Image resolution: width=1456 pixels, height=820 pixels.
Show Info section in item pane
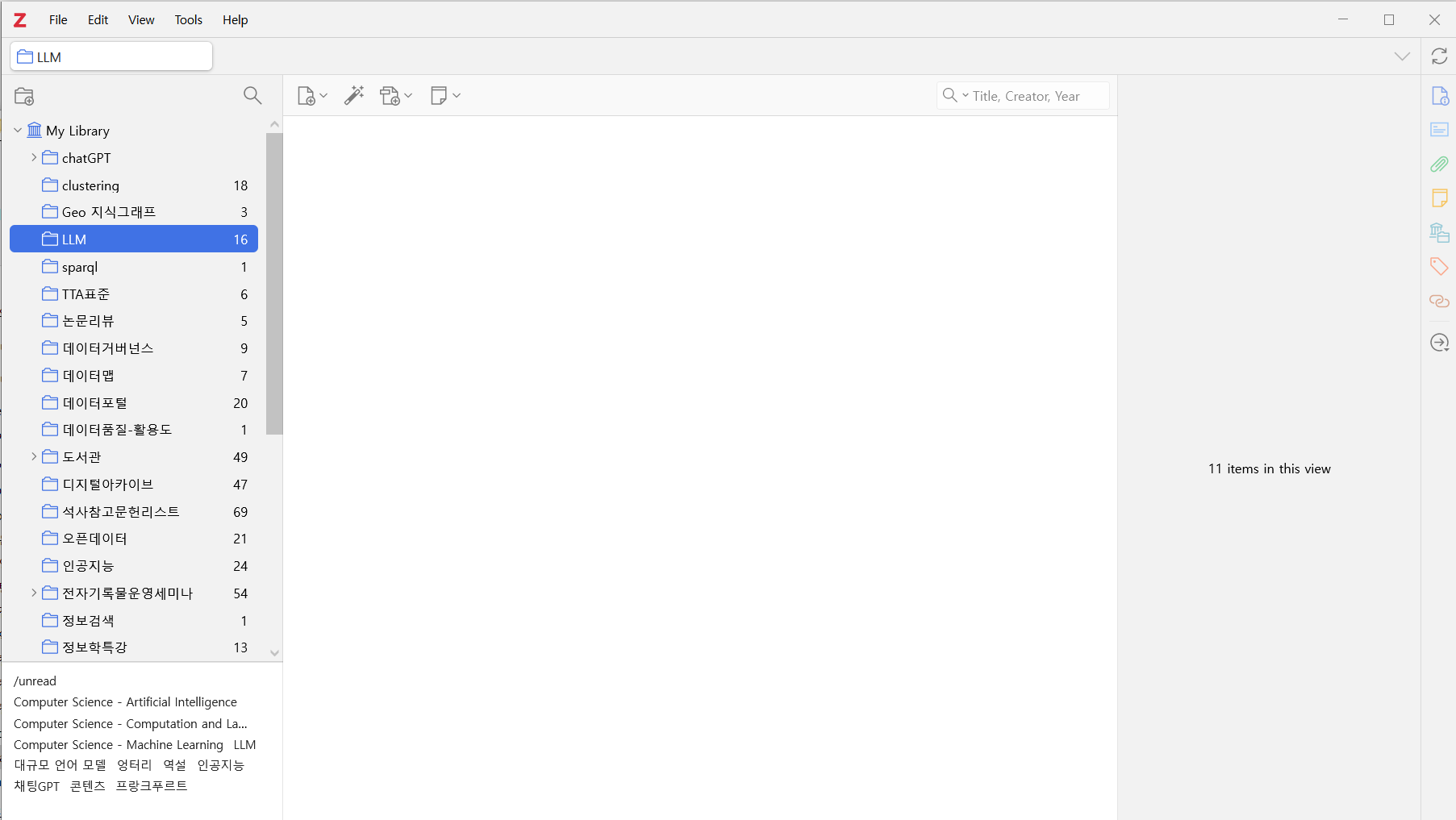coord(1440,96)
